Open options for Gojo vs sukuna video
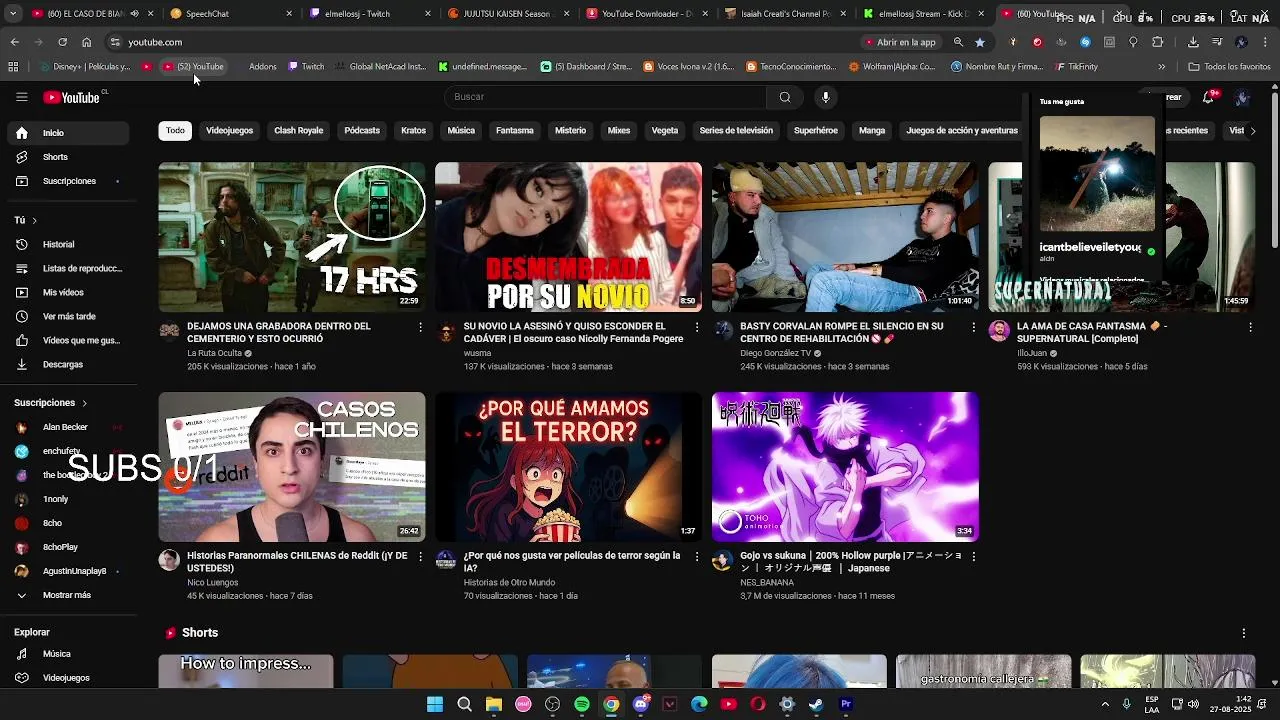The image size is (1280, 720). coord(974,556)
